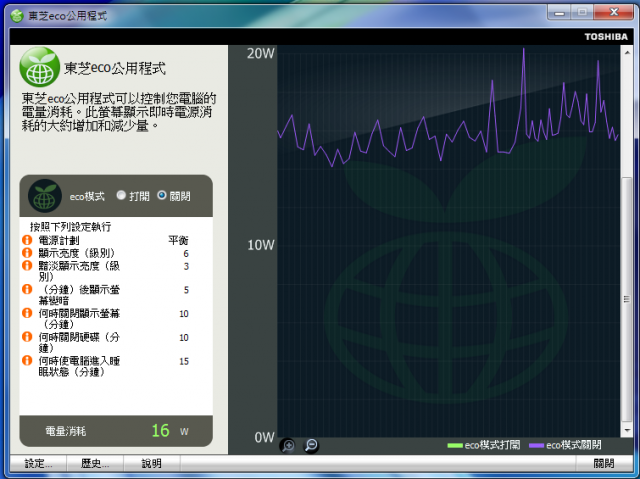Open the 設定... settings button
The height and width of the screenshot is (479, 640).
[x=38, y=463]
